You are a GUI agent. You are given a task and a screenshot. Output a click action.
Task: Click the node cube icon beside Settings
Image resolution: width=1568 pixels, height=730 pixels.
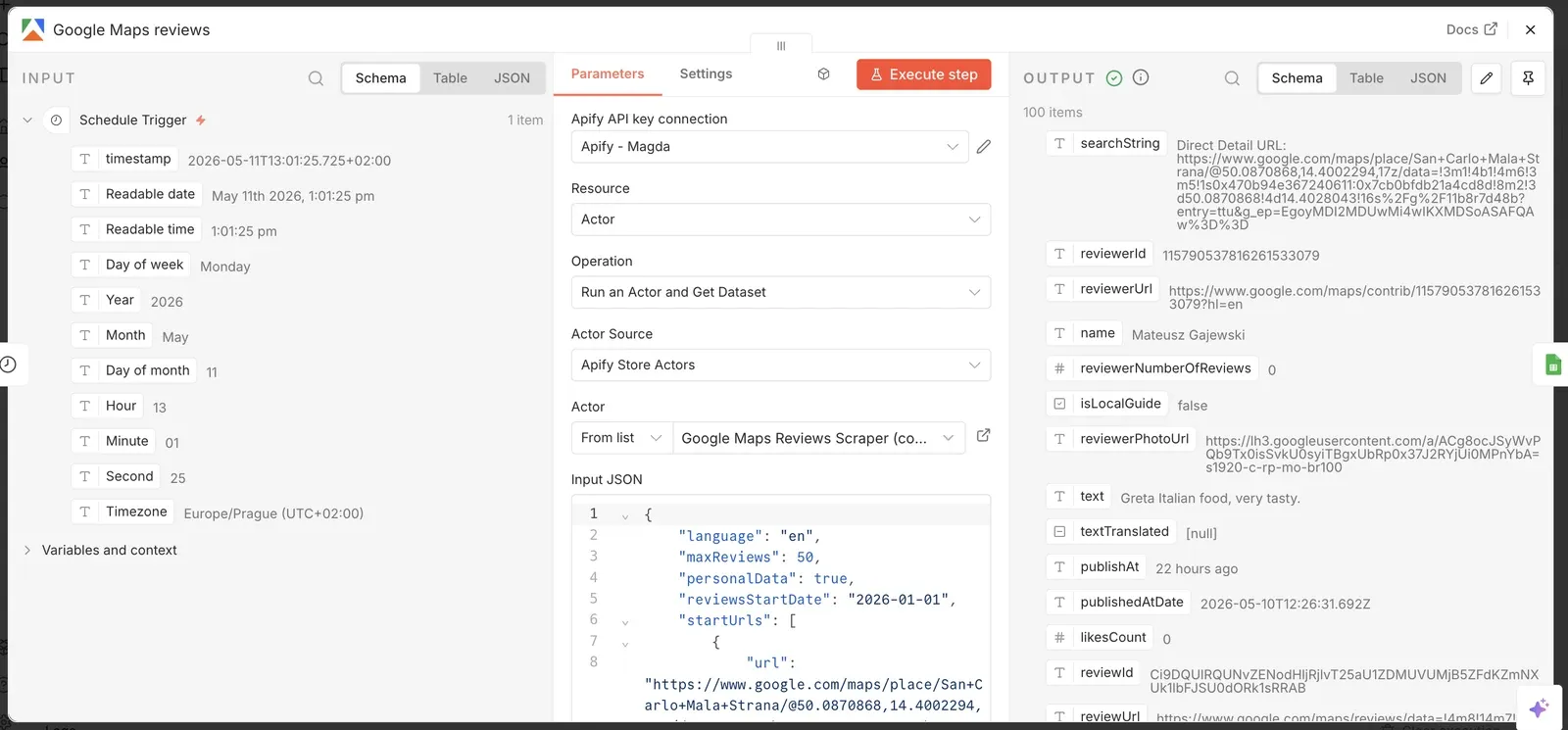(x=824, y=74)
